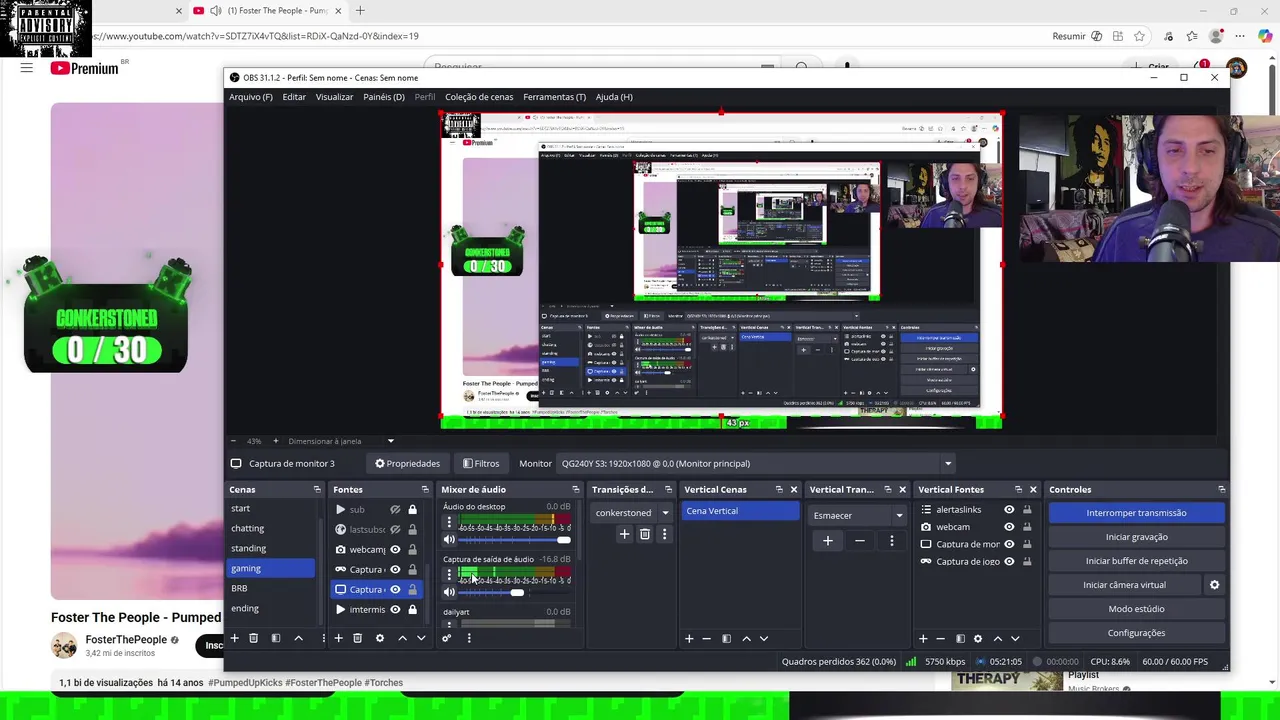The image size is (1280, 720).
Task: Open transition properties dots in Transições panel
Action: [664, 534]
